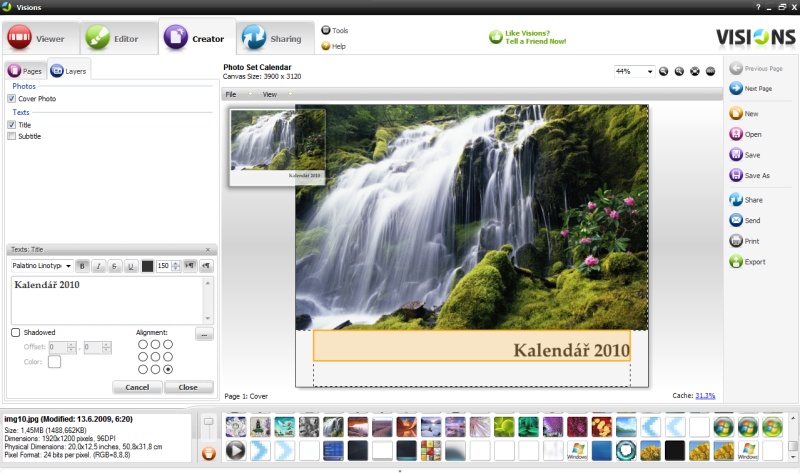Switch to the Layers panel tab
Image resolution: width=800 pixels, height=473 pixels.
69,71
